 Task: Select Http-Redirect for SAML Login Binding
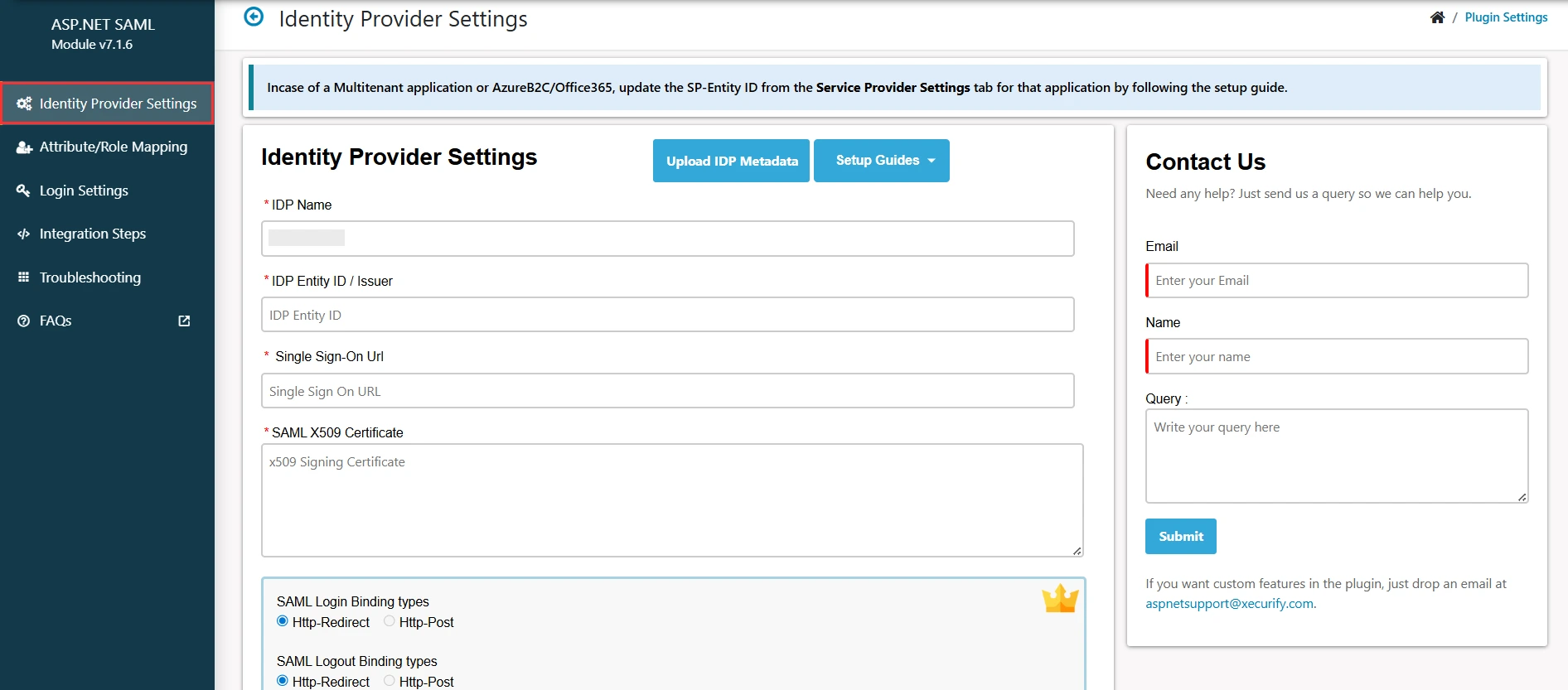(x=283, y=621)
